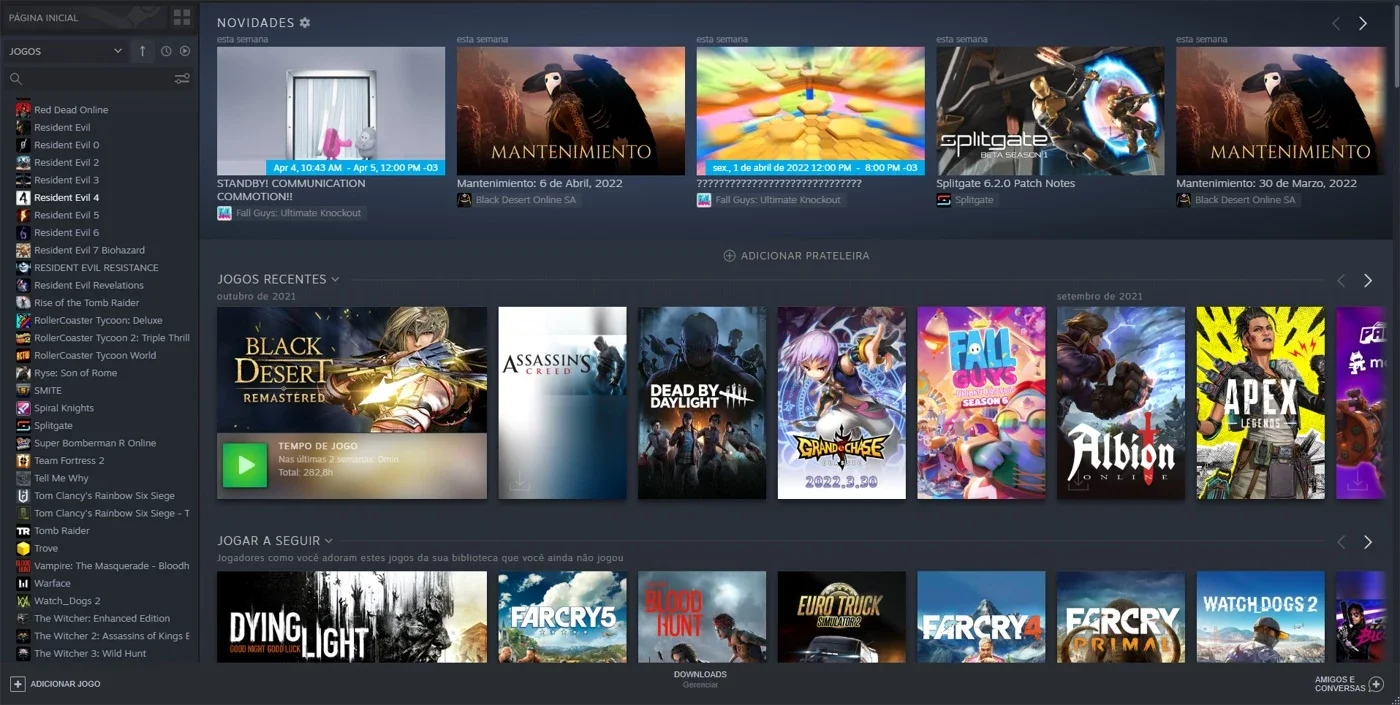Open Far Cry Primal suggested cover

click(x=1121, y=617)
